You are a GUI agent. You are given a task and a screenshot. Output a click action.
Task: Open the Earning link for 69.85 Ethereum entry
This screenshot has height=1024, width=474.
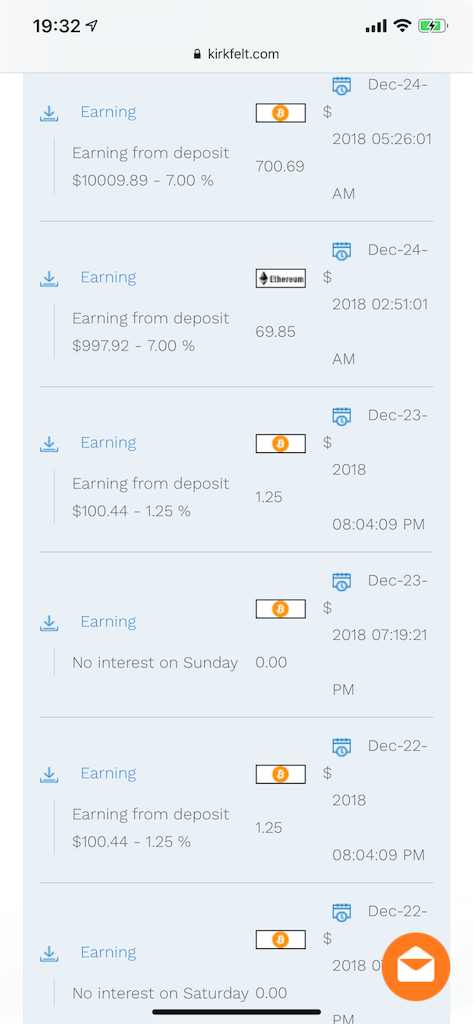pos(108,278)
